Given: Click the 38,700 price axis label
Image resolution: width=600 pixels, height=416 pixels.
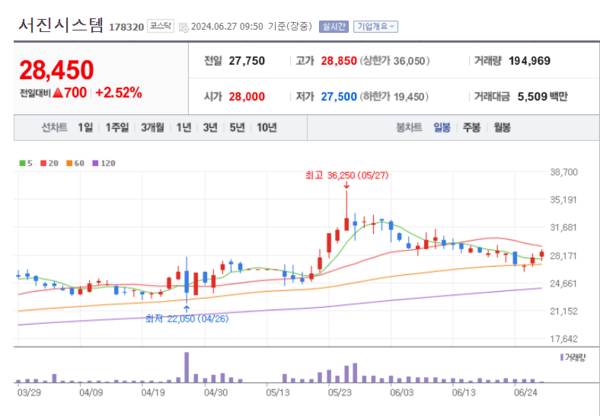Looking at the screenshot, I should [x=564, y=172].
